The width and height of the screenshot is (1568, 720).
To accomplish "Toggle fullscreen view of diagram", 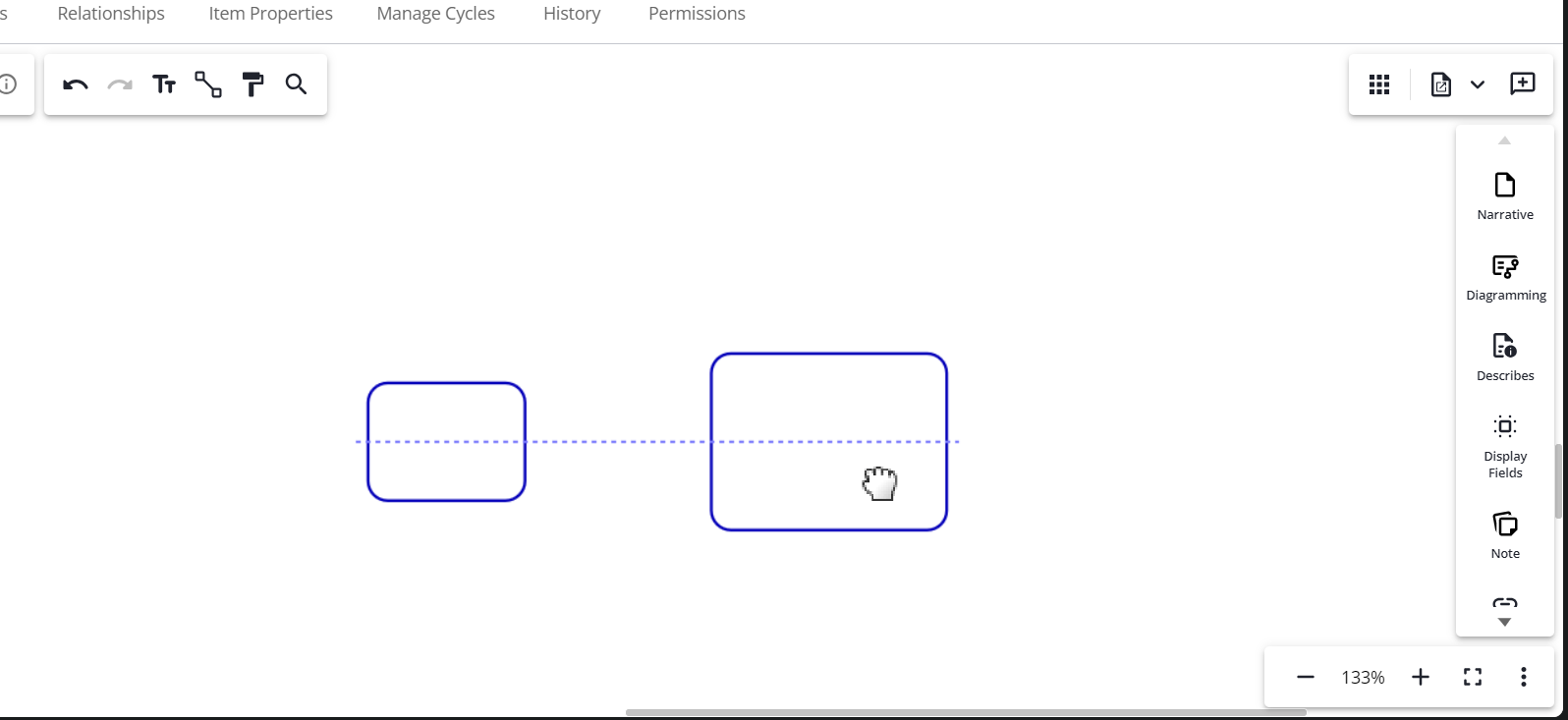I will tap(1472, 677).
